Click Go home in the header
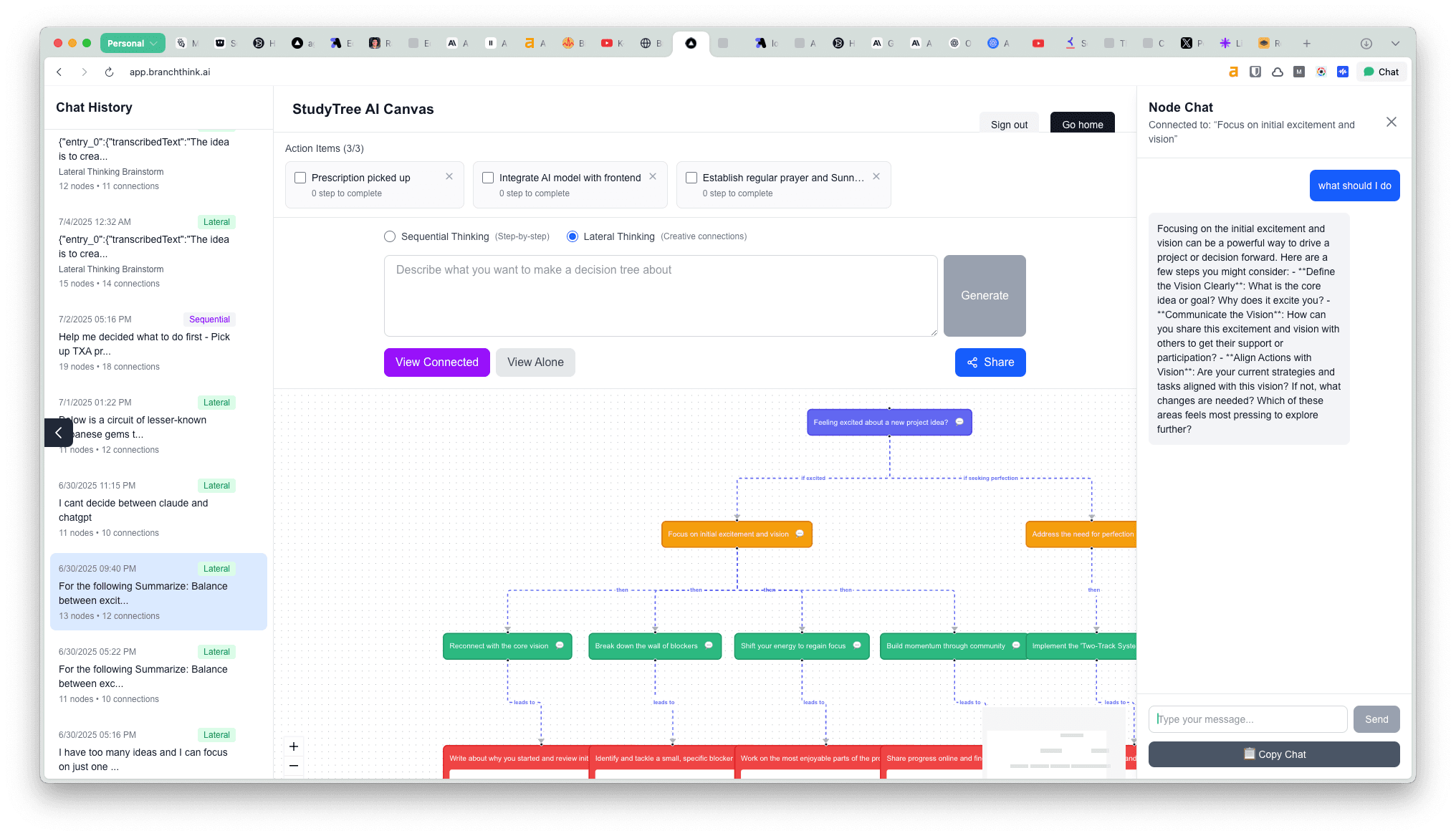 [x=1083, y=124]
